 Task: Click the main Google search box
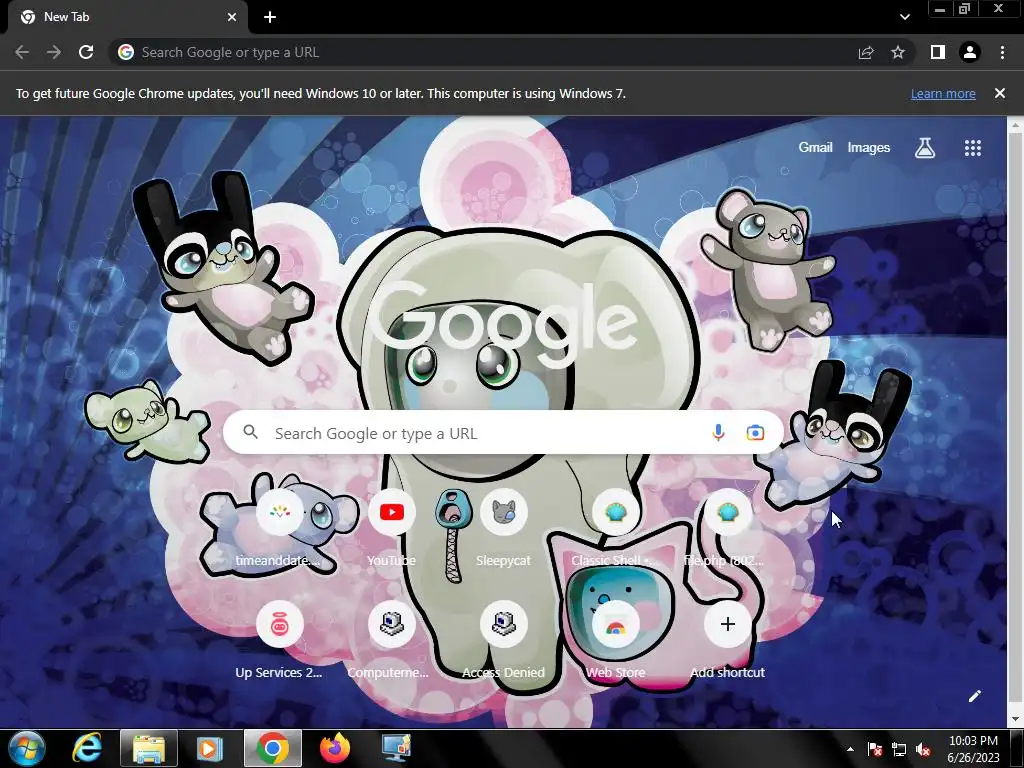point(503,432)
